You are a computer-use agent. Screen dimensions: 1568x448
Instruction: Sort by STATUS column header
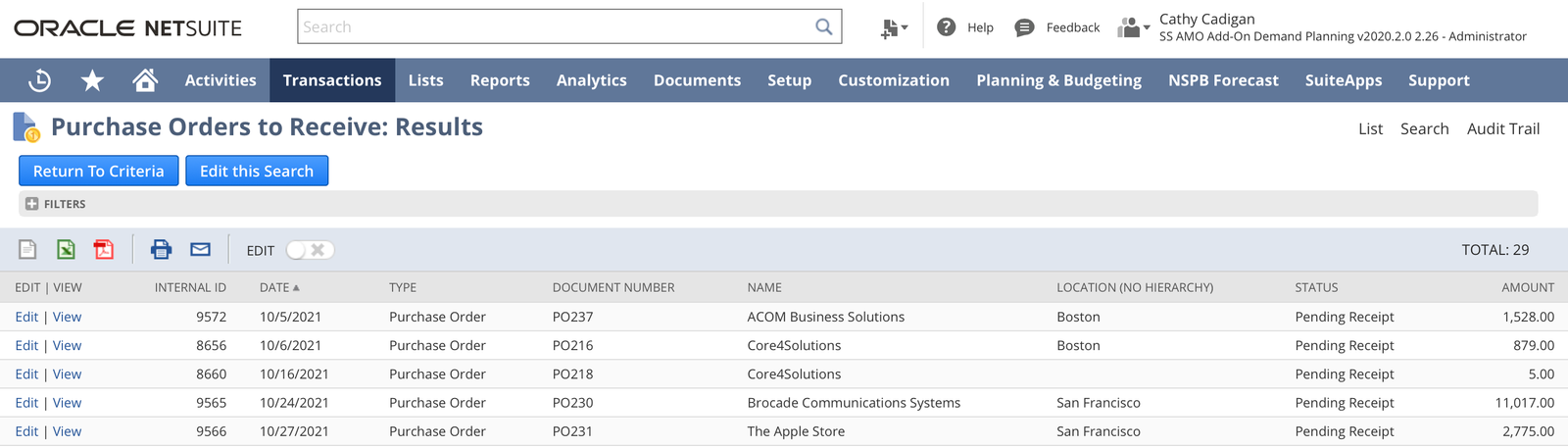(x=1316, y=287)
